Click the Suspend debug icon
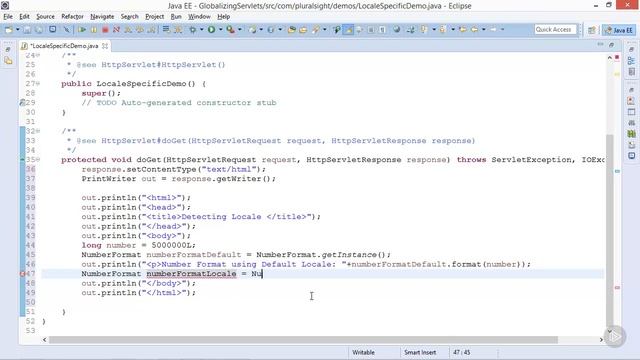Screen dimensions: 640x360 pyautogui.click(x=94, y=29)
